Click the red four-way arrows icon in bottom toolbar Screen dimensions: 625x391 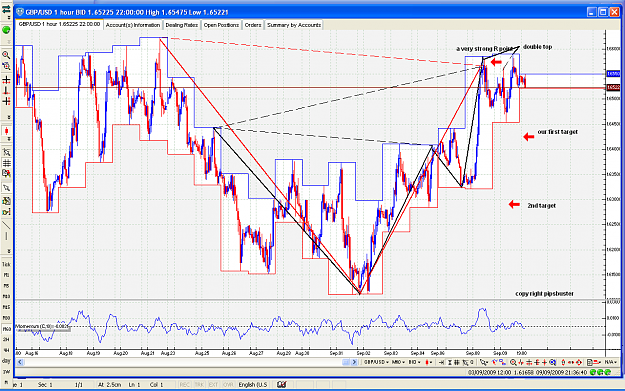coord(579,362)
